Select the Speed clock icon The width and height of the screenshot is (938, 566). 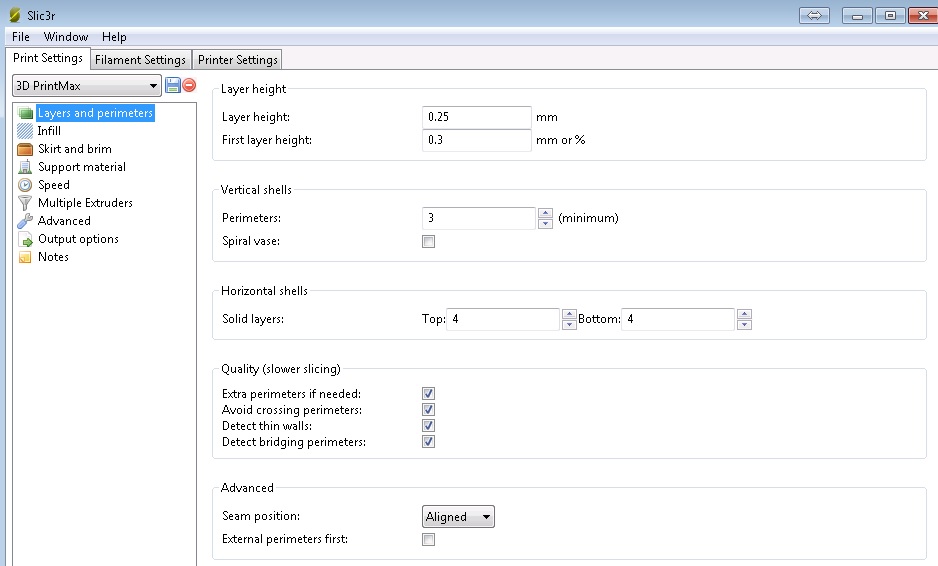coord(25,185)
